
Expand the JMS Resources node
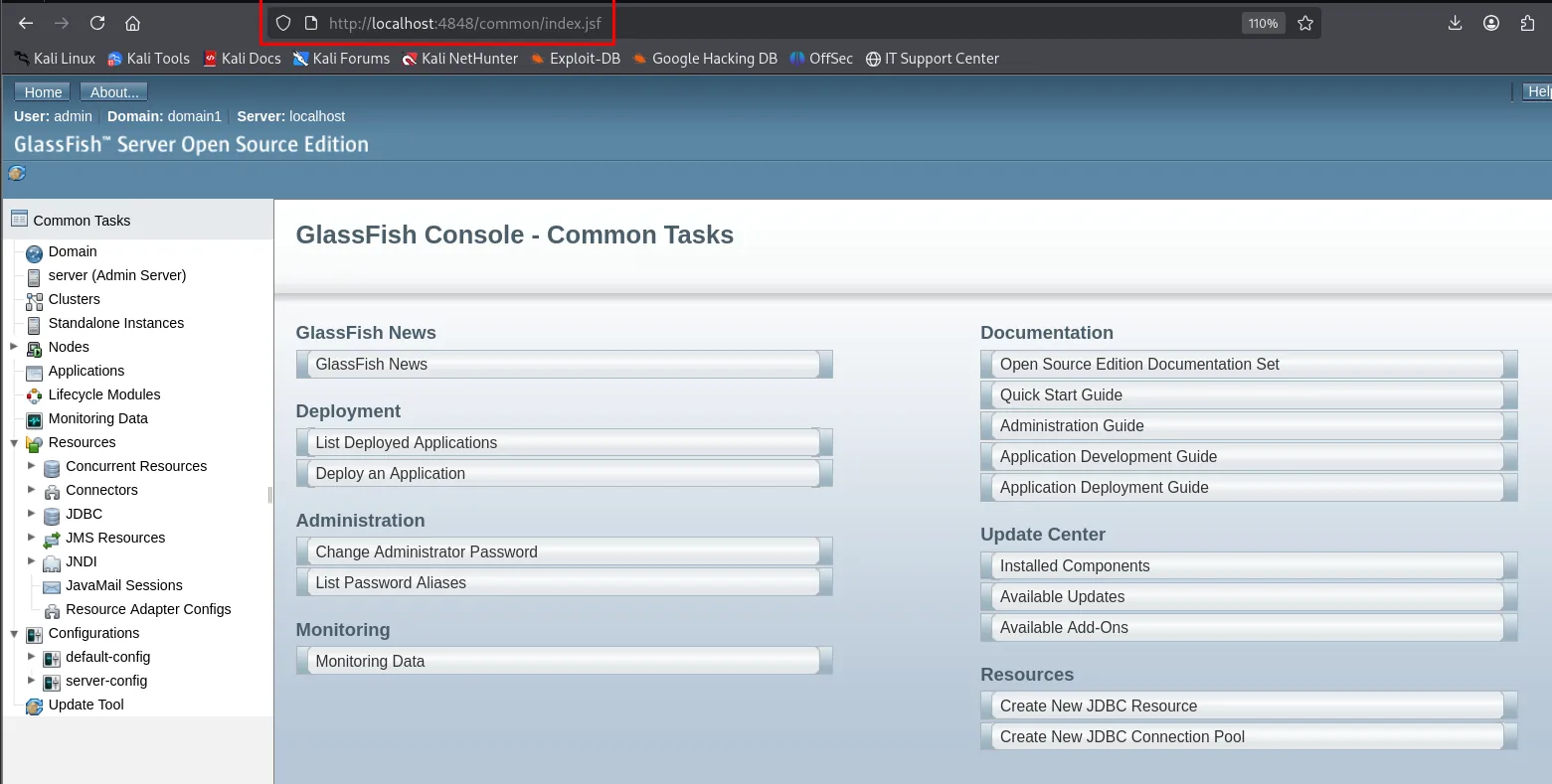(32, 538)
